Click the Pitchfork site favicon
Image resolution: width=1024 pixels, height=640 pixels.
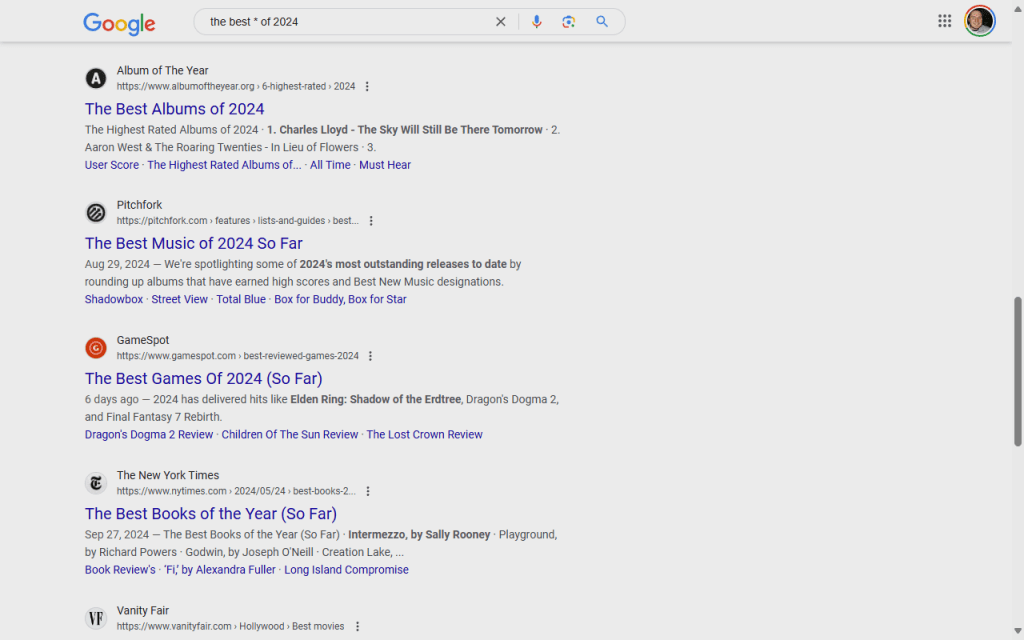(x=96, y=213)
